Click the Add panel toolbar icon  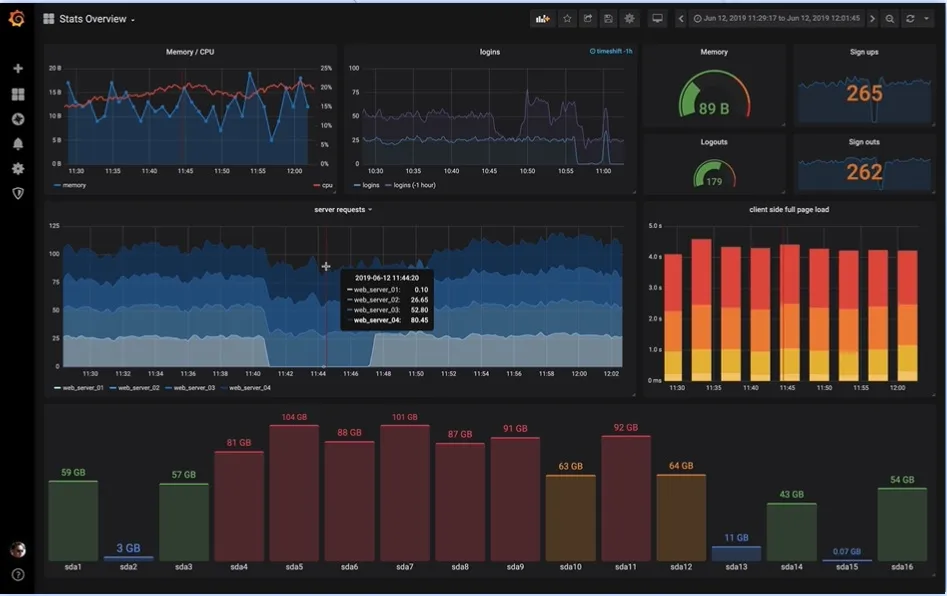(543, 19)
